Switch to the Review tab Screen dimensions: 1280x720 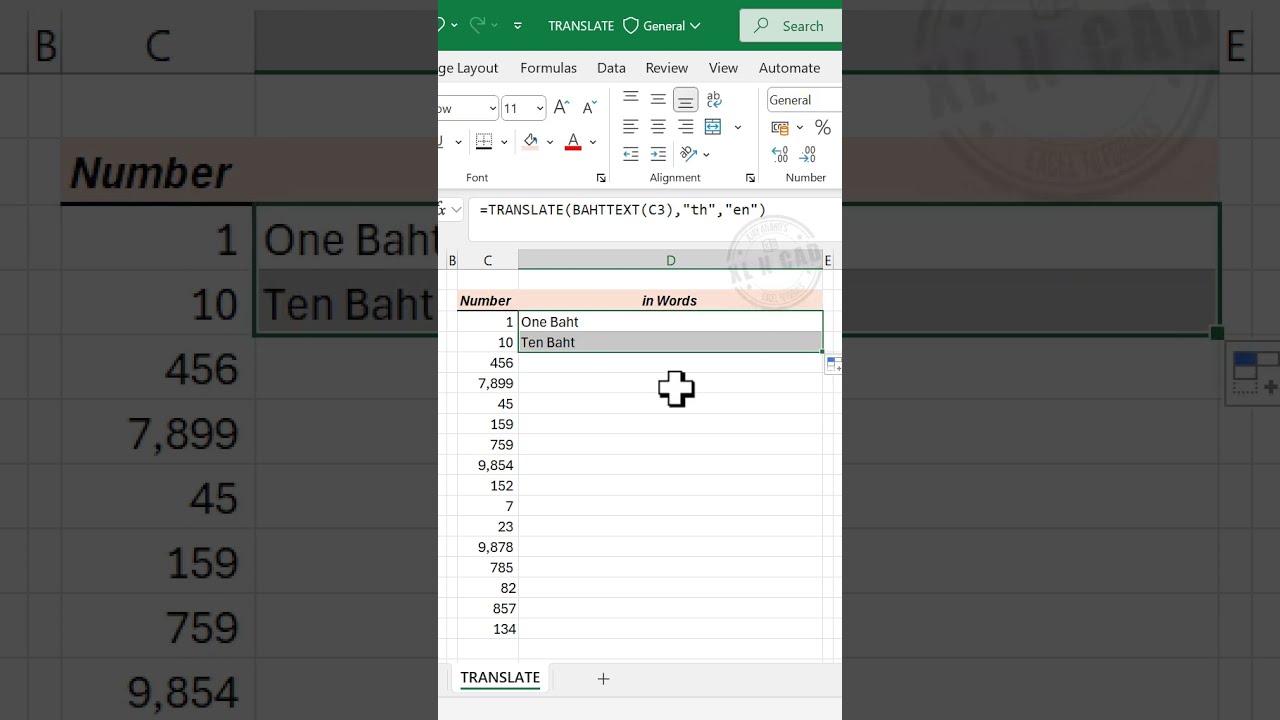[x=666, y=68]
